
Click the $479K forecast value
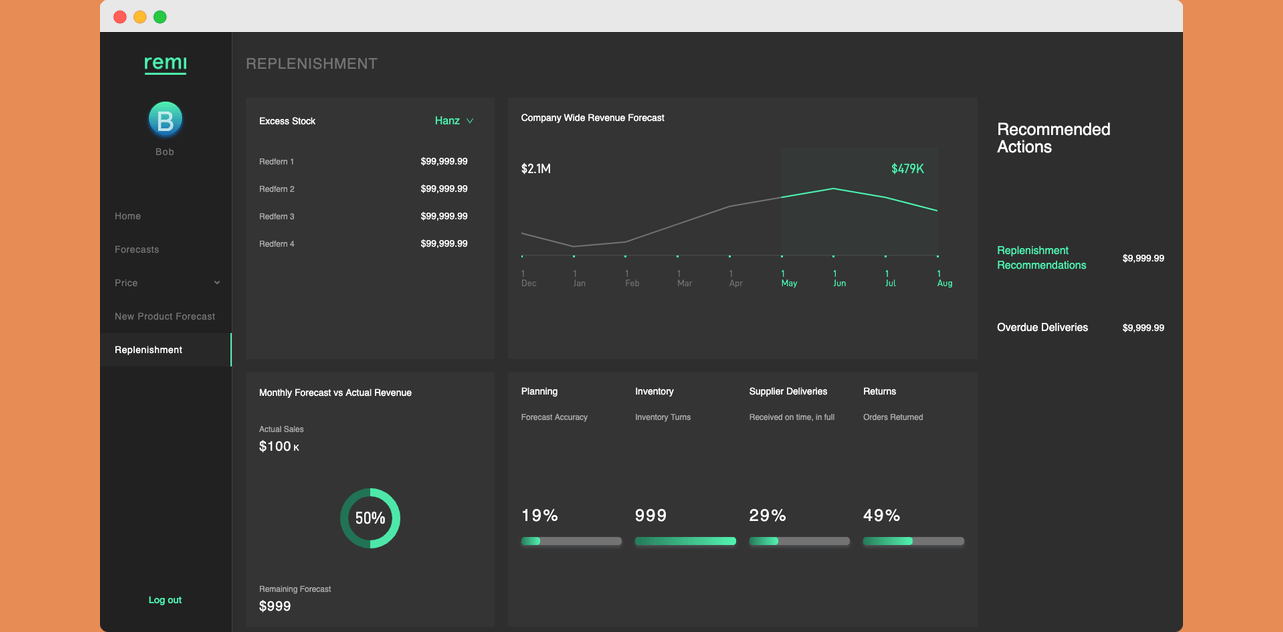(x=908, y=169)
